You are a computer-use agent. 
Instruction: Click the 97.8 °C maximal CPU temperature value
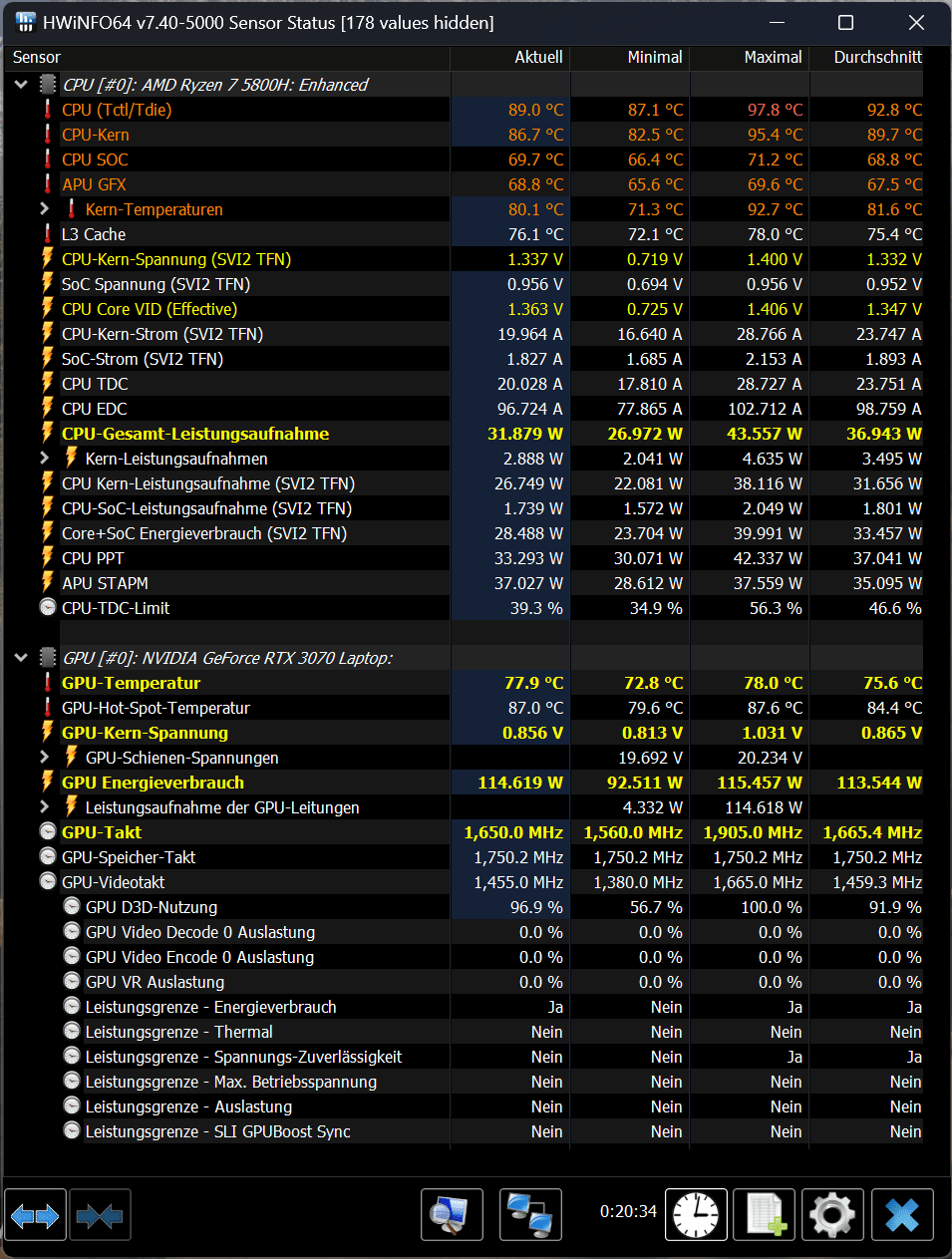point(775,110)
